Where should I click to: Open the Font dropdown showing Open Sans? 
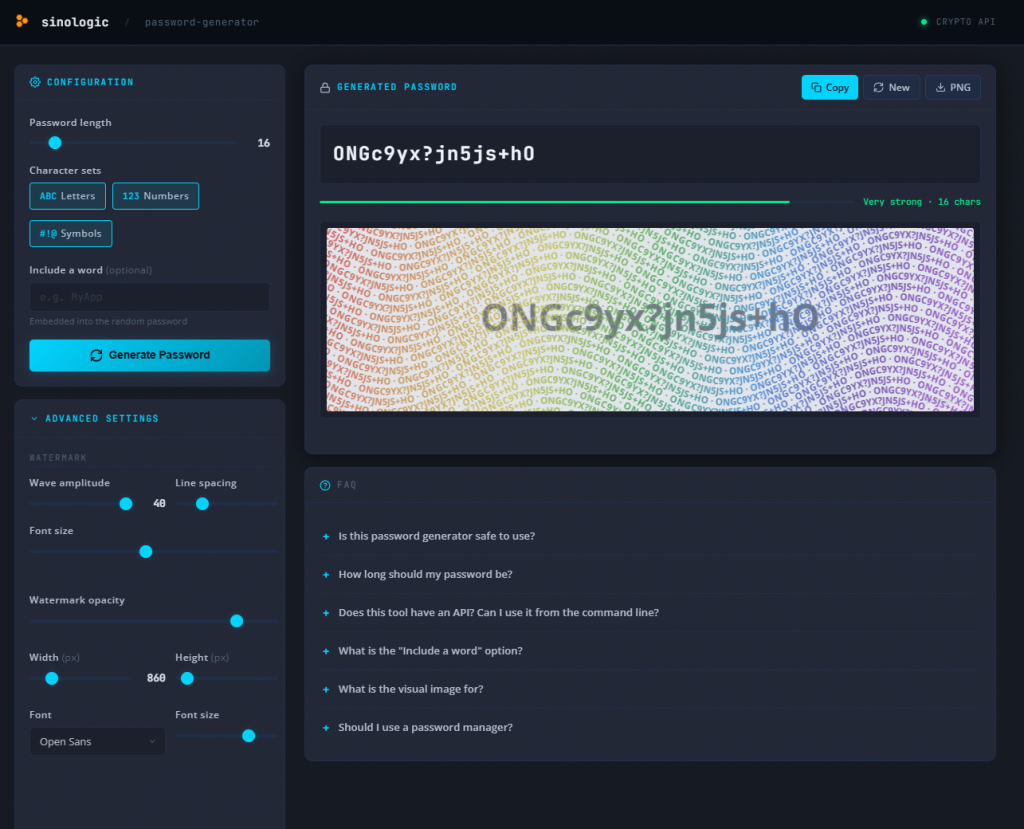[x=97, y=741]
